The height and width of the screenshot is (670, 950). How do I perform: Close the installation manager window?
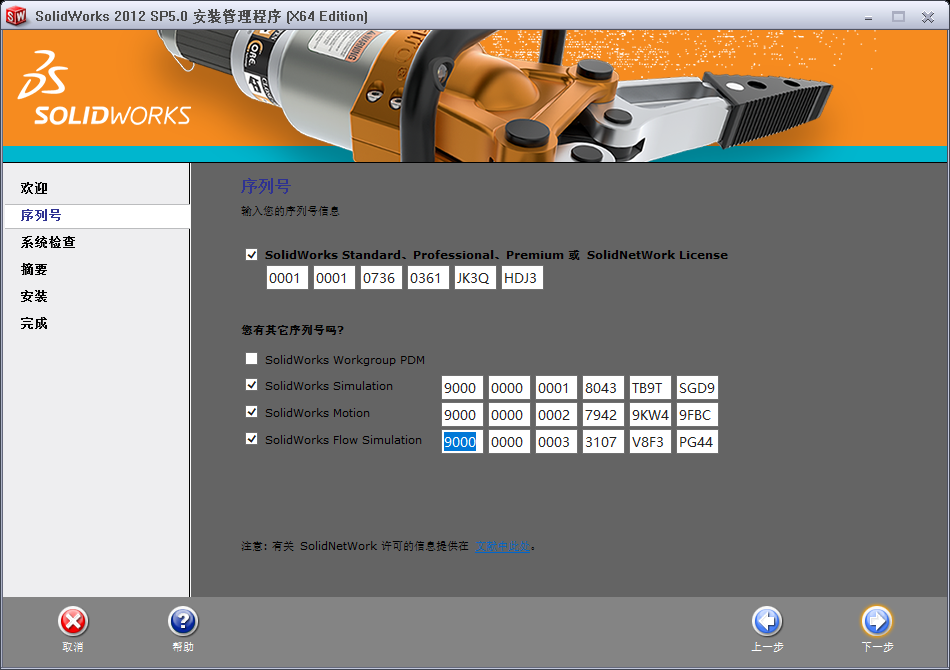(x=928, y=17)
